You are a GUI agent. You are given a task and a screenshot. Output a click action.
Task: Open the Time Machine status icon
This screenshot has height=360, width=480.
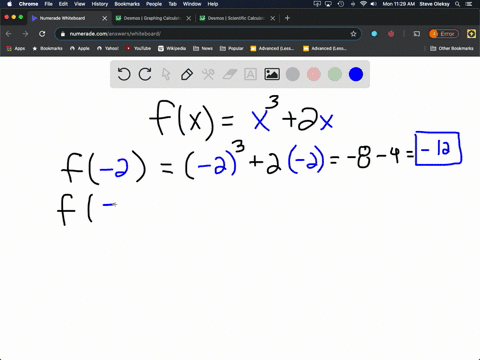pos(341,4)
